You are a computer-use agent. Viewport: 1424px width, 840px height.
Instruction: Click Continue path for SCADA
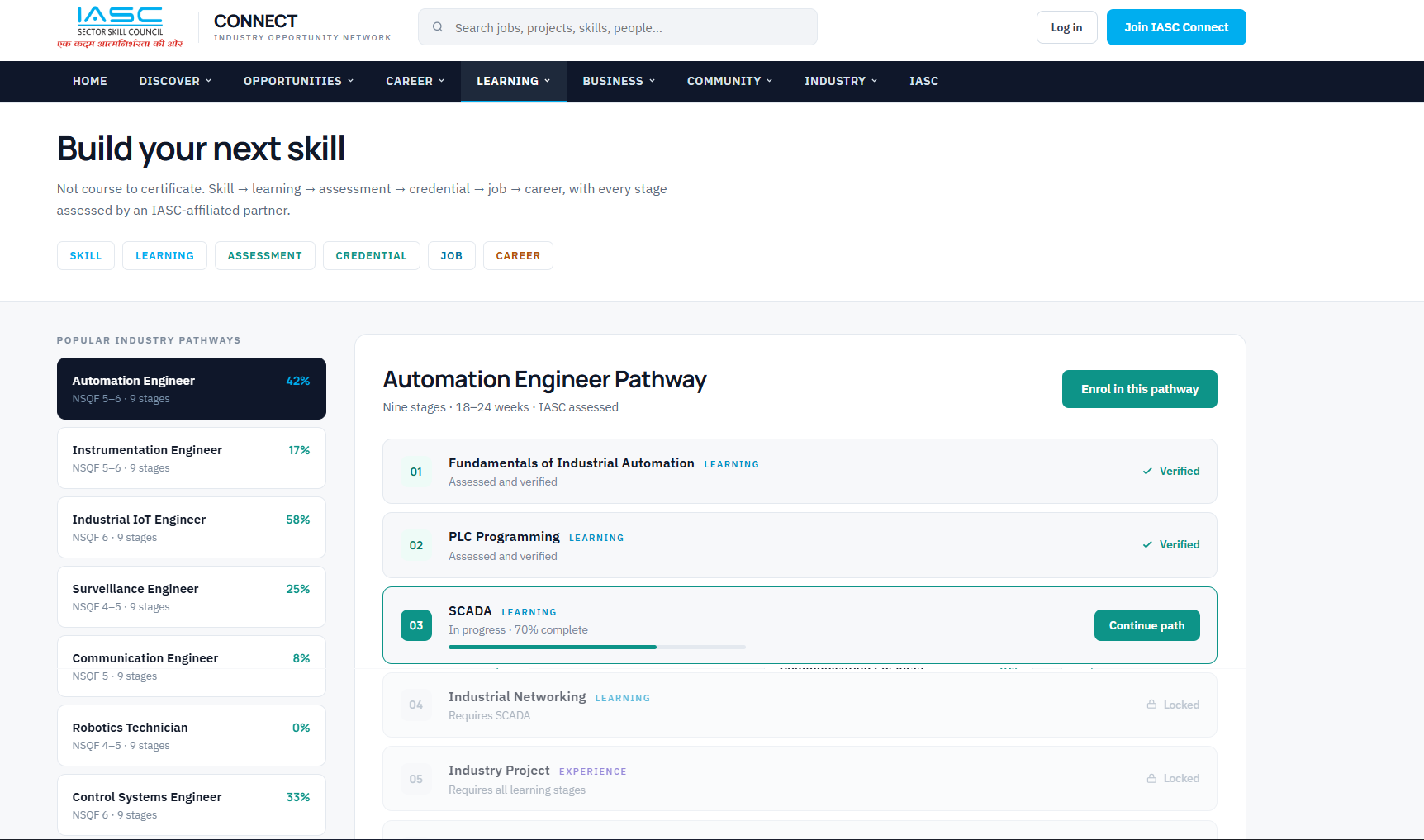tap(1146, 625)
